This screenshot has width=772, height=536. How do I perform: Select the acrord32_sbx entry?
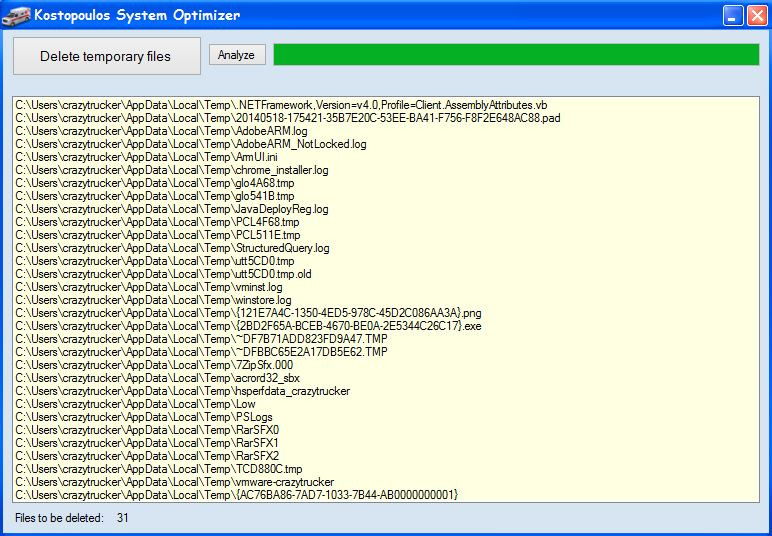click(157, 378)
